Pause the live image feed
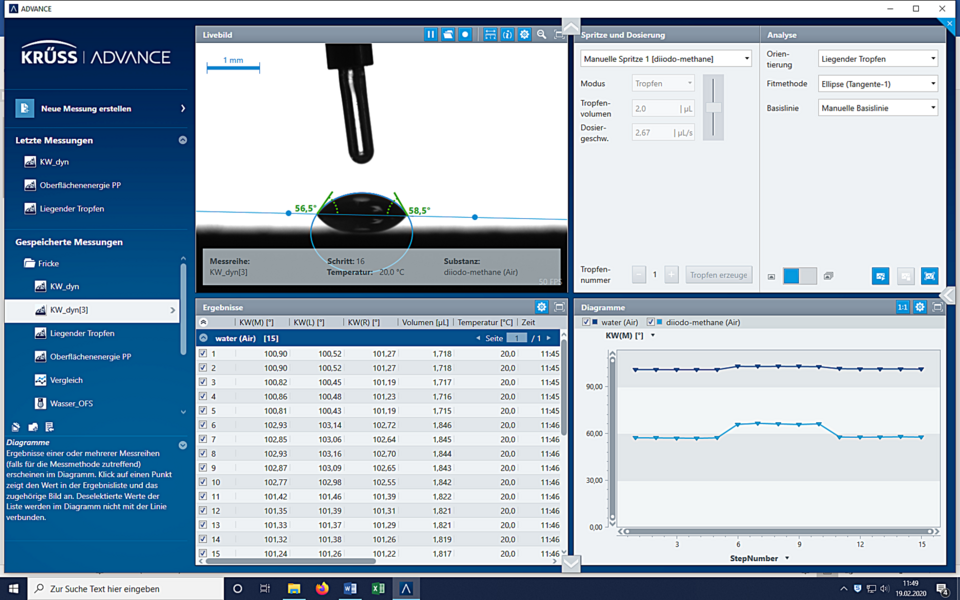Viewport: 960px width, 600px height. 430,35
